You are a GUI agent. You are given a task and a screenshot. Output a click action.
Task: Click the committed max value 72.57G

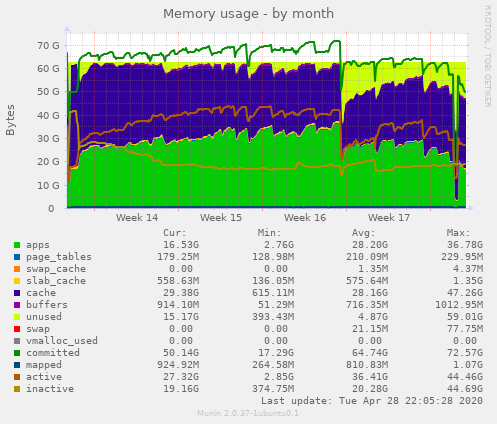pos(465,353)
